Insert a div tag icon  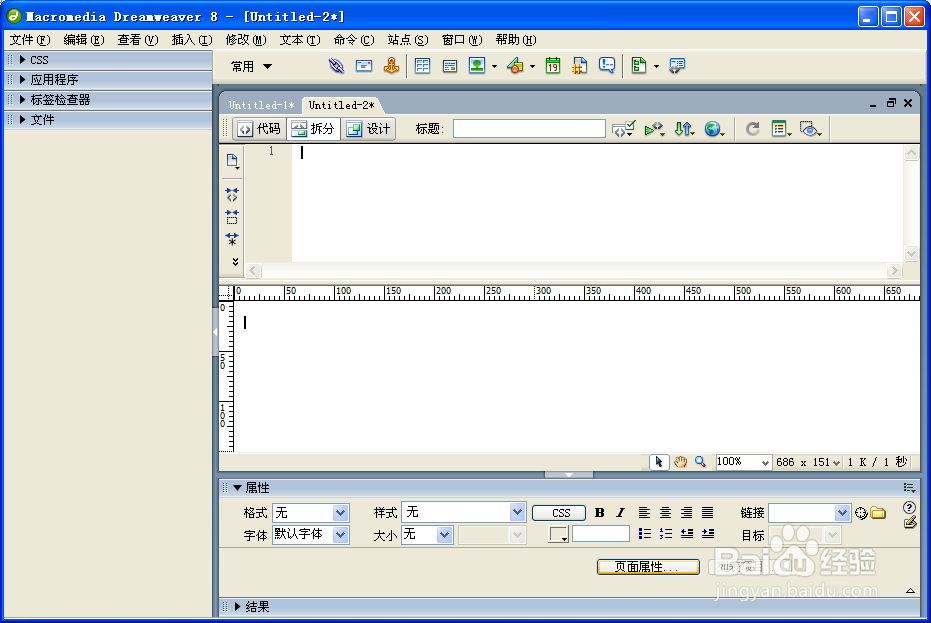[450, 66]
